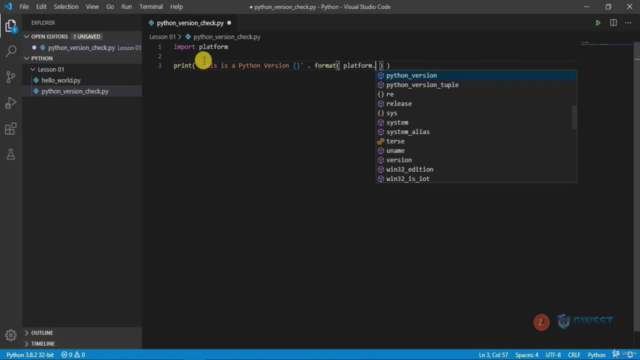Select the python_version_check.py editor tab
The height and width of the screenshot is (360, 640).
point(190,23)
